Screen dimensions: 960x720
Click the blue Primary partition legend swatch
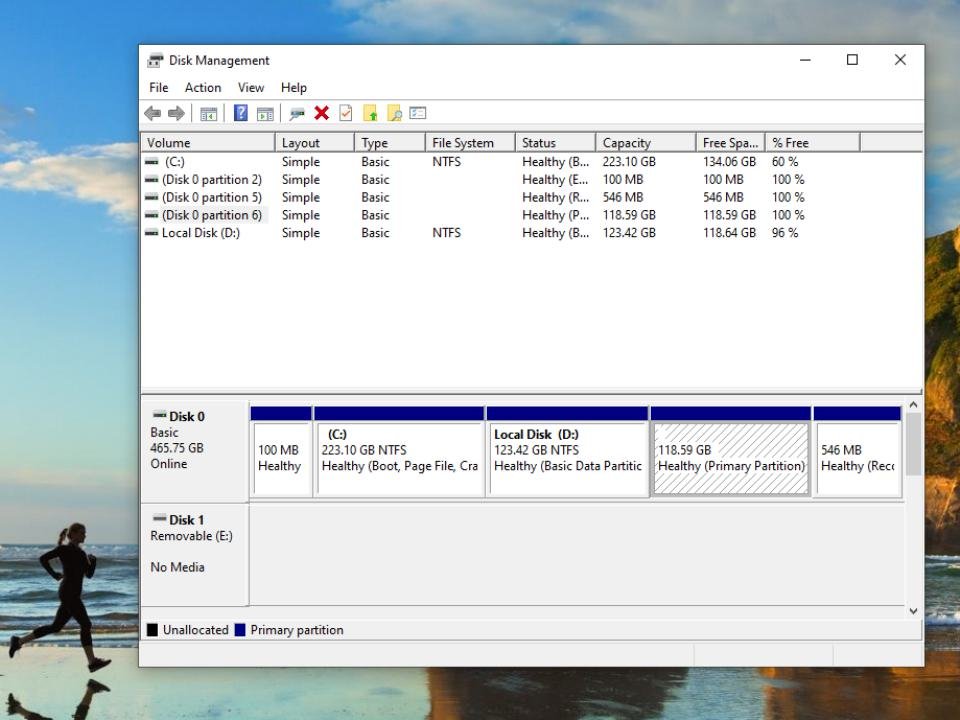[240, 630]
